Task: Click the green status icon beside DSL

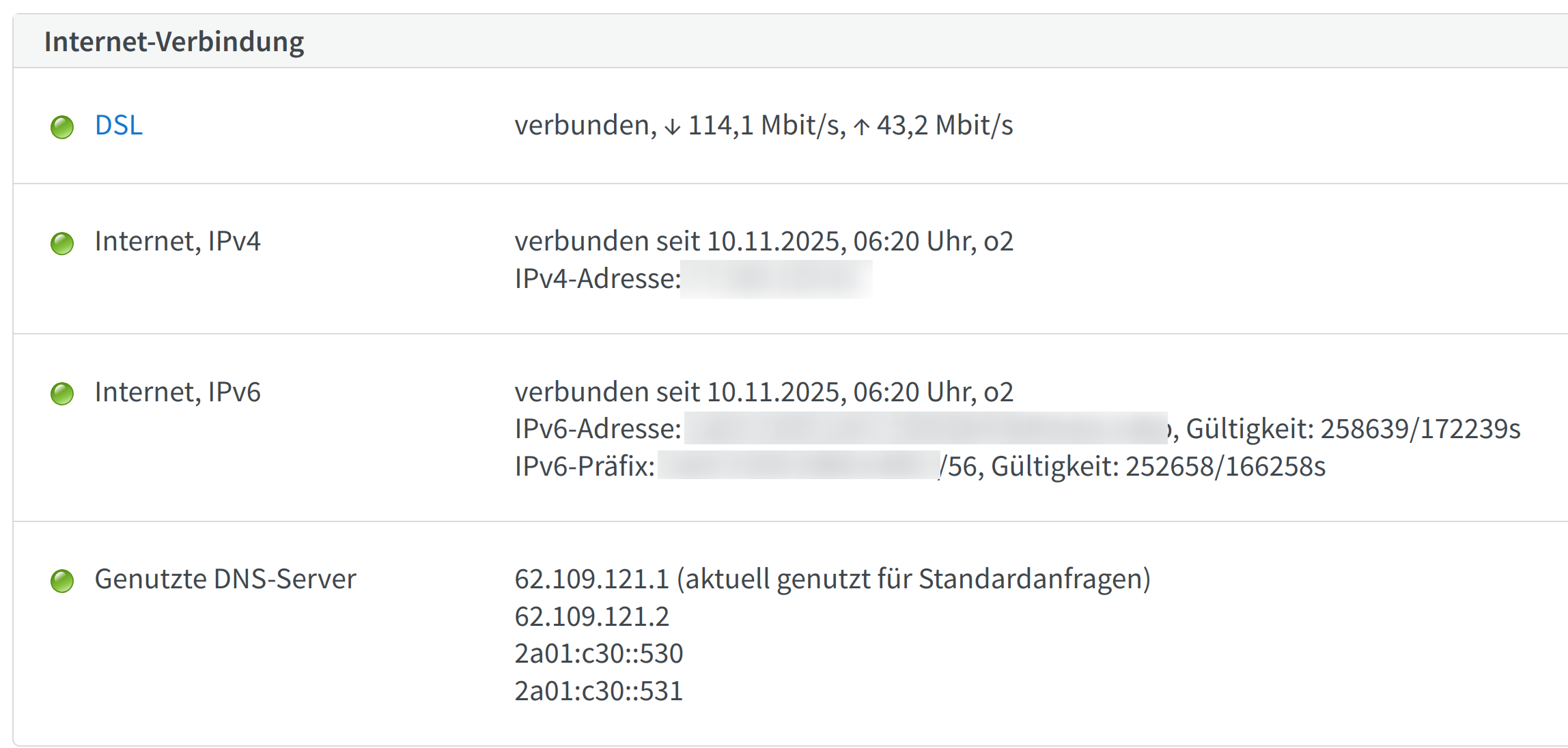Action: pos(62,127)
